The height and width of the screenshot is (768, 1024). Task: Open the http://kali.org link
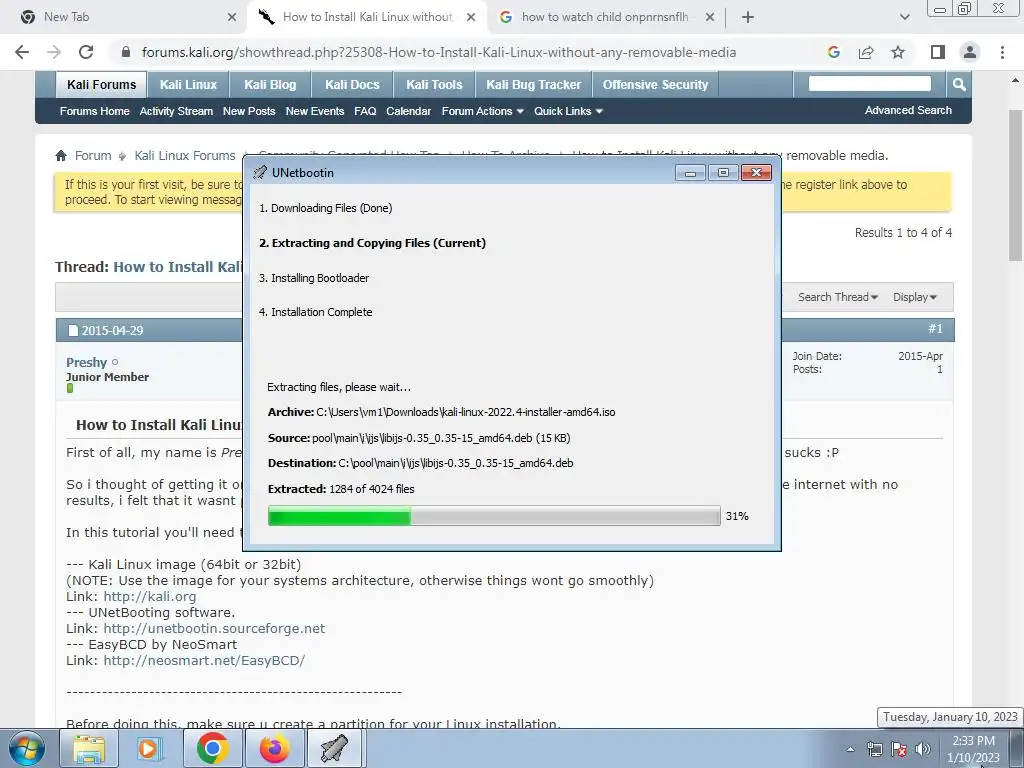(150, 596)
